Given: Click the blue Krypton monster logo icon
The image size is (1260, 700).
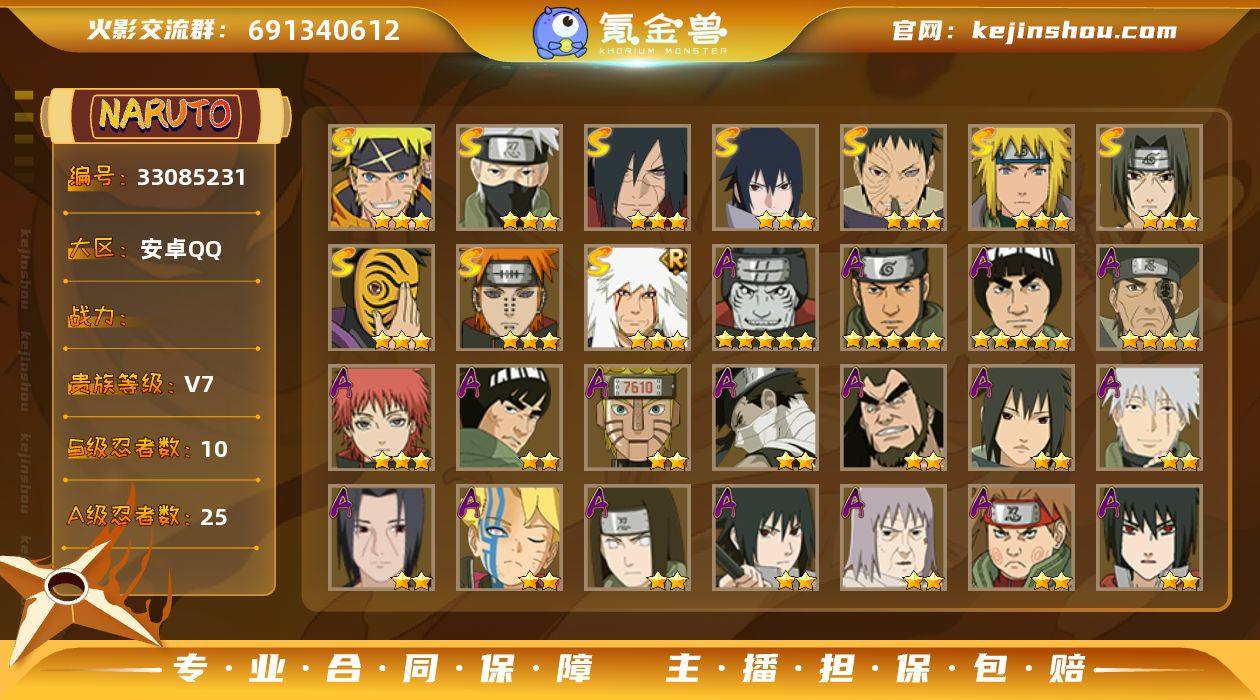Looking at the screenshot, I should coord(559,32).
